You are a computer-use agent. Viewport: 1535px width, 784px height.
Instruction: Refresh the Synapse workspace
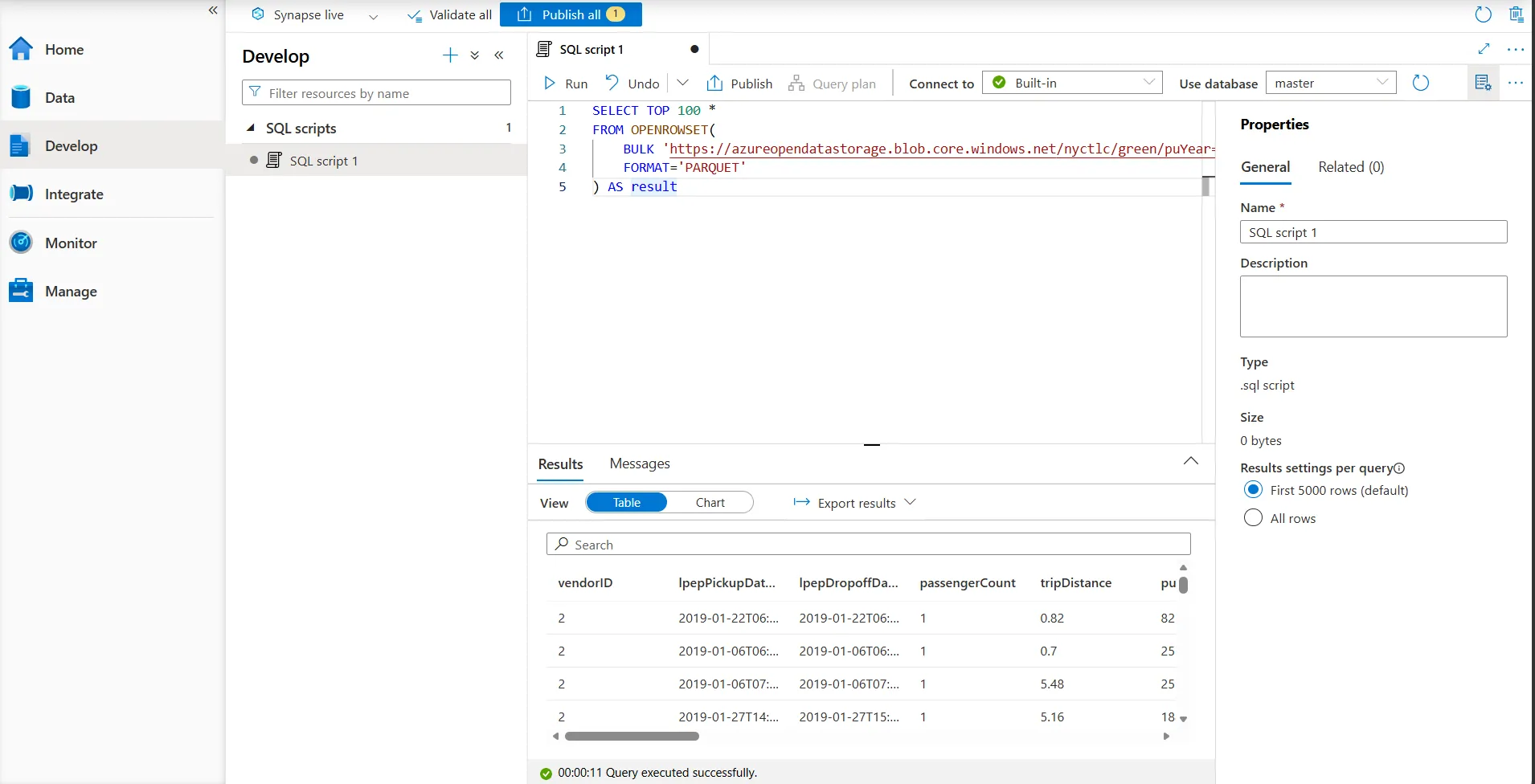coord(1484,14)
